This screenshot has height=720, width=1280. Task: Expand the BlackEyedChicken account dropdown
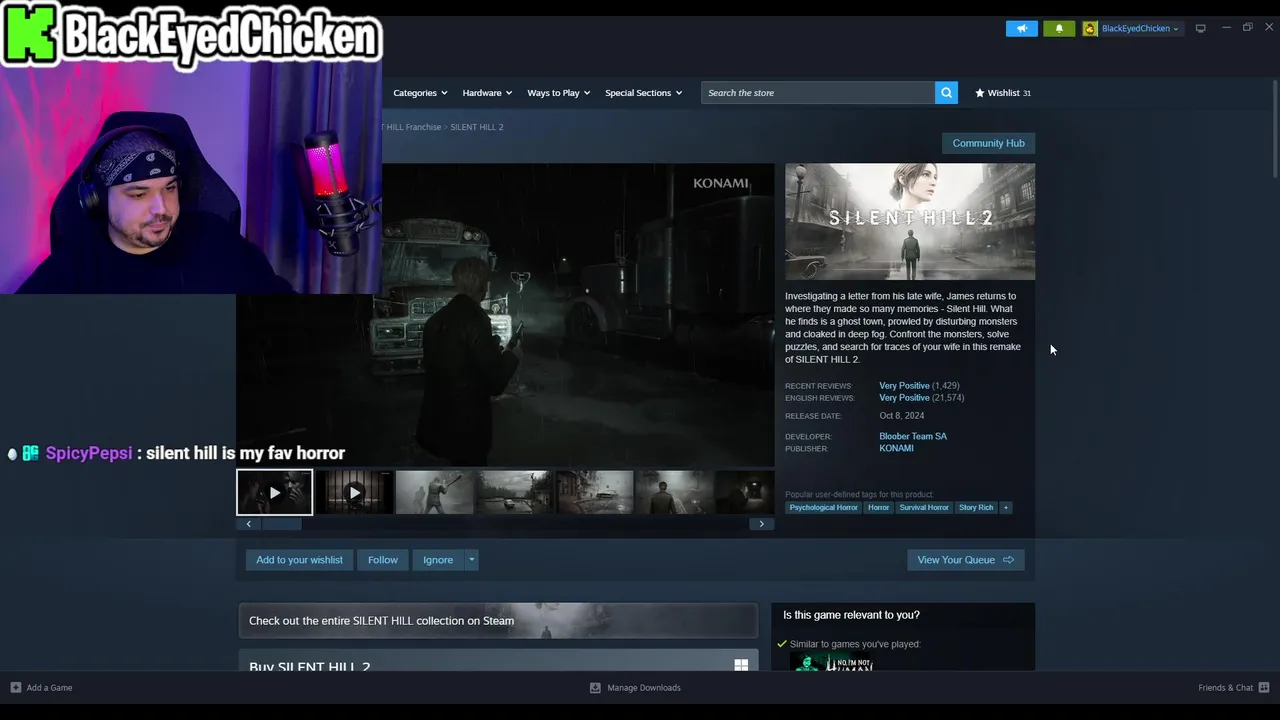point(1176,29)
